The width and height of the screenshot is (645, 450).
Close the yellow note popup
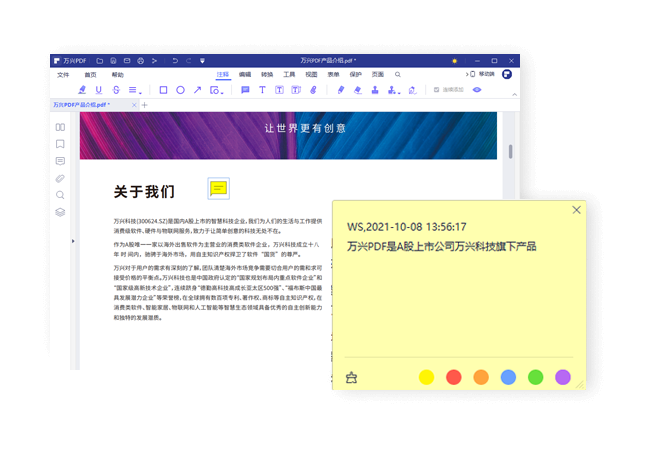tap(576, 210)
